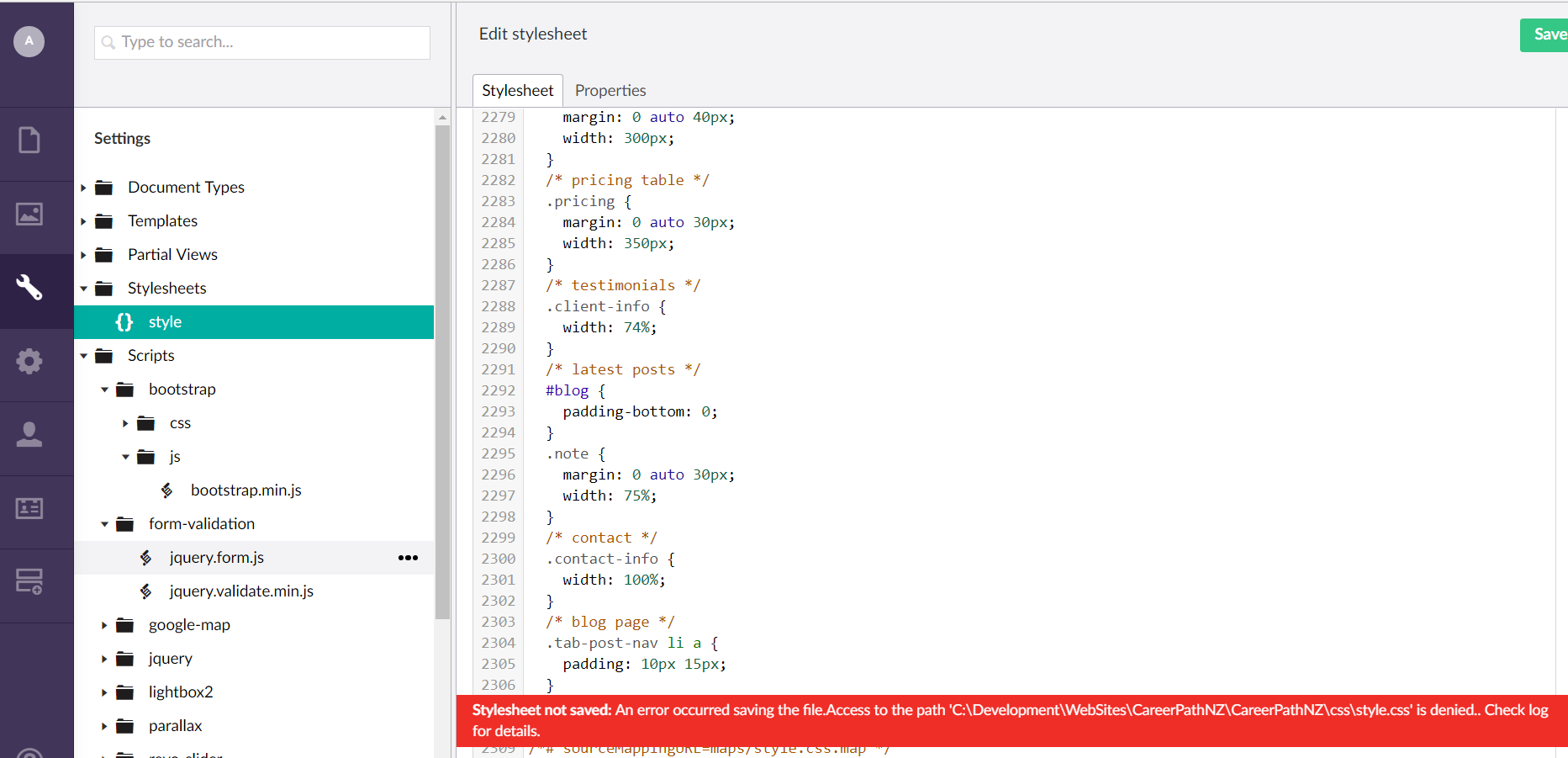Place cursor on .pricing selector line 2283

[589, 201]
